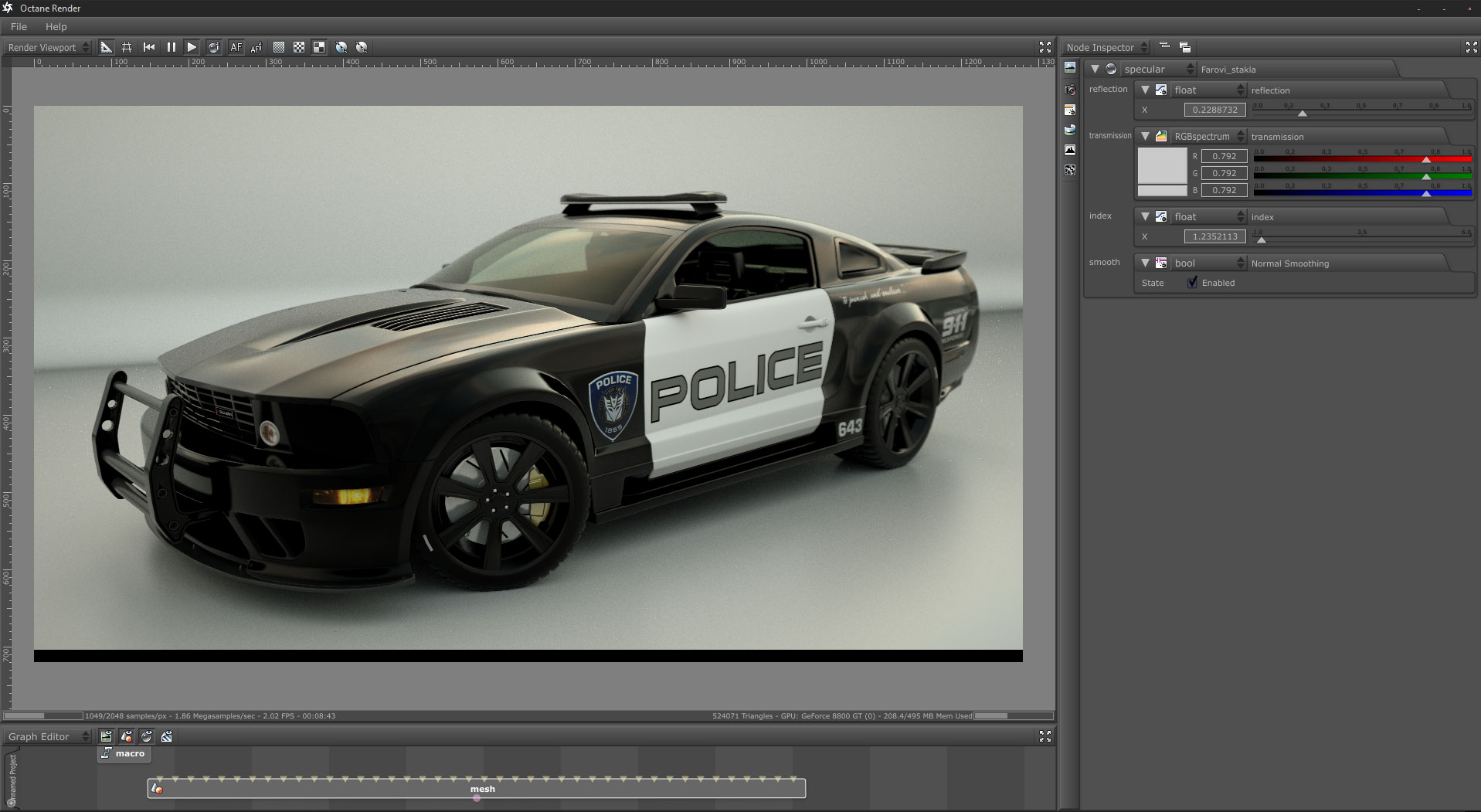Select the material picker sphere icon
Image resolution: width=1481 pixels, height=812 pixels.
tap(214, 47)
